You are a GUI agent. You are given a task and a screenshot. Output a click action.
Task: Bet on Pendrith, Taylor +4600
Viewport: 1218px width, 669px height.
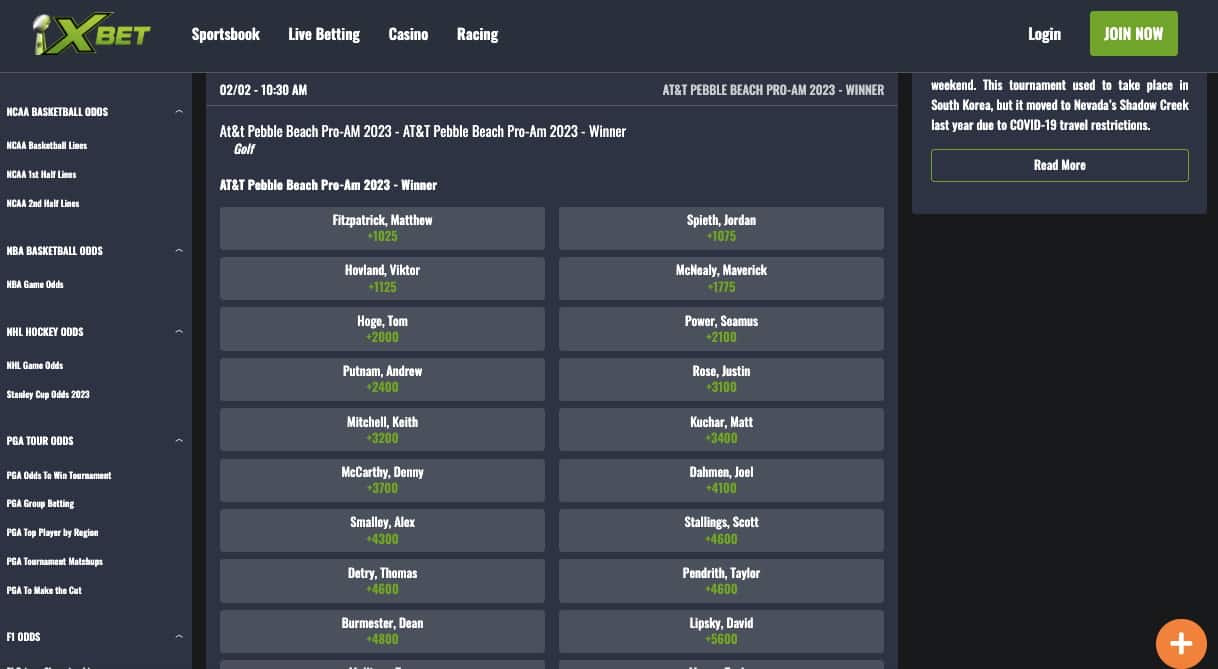pyautogui.click(x=721, y=581)
